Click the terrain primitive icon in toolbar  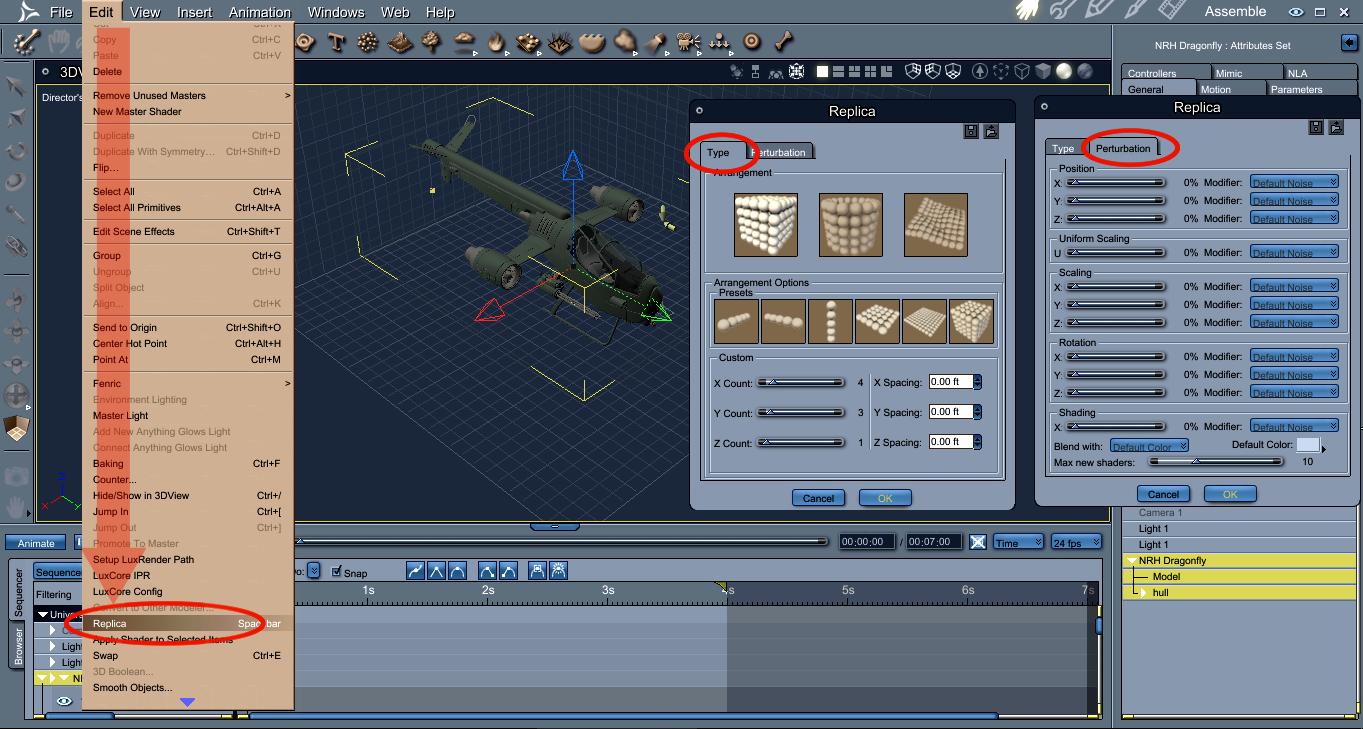[400, 42]
